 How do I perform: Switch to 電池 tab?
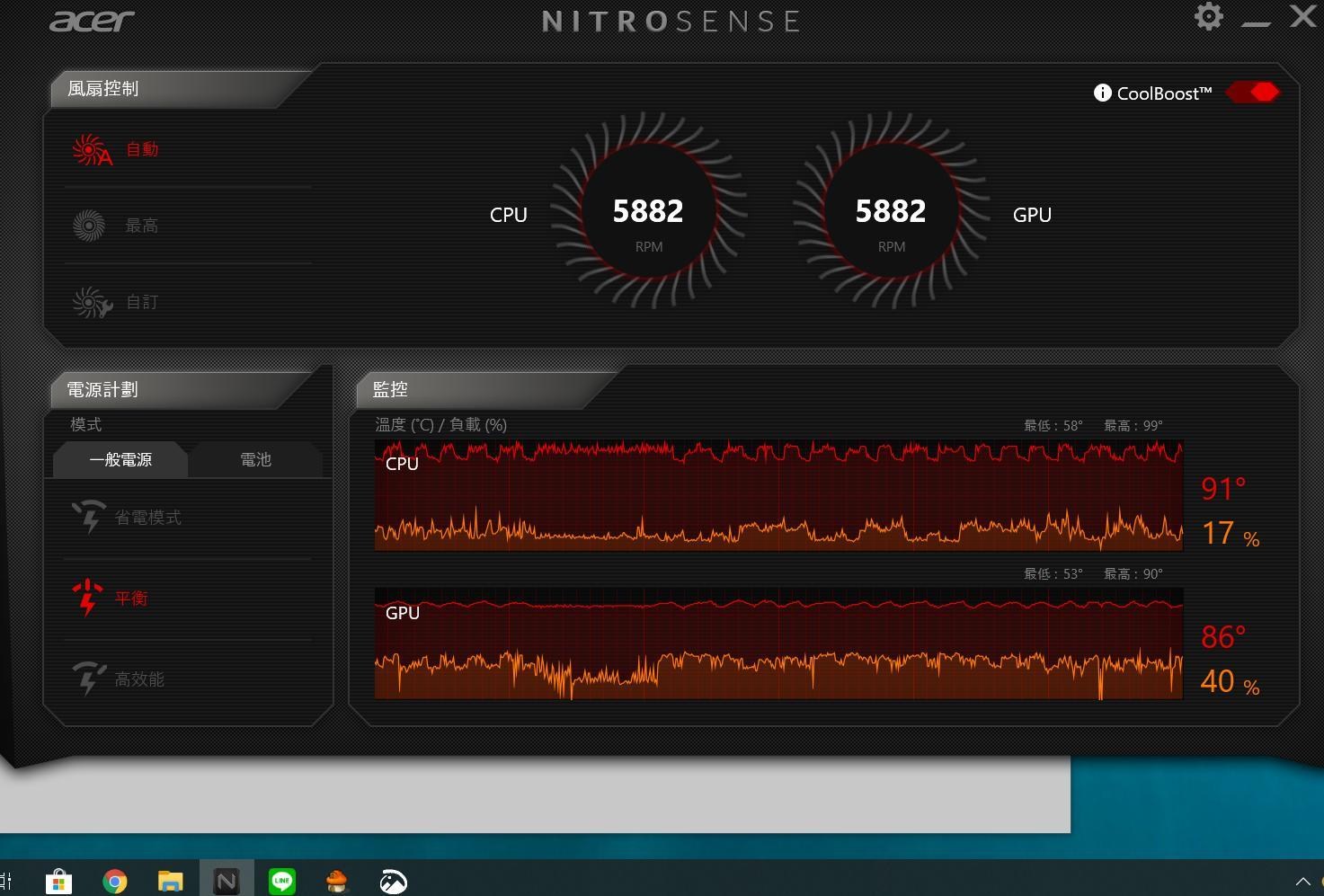coord(255,459)
